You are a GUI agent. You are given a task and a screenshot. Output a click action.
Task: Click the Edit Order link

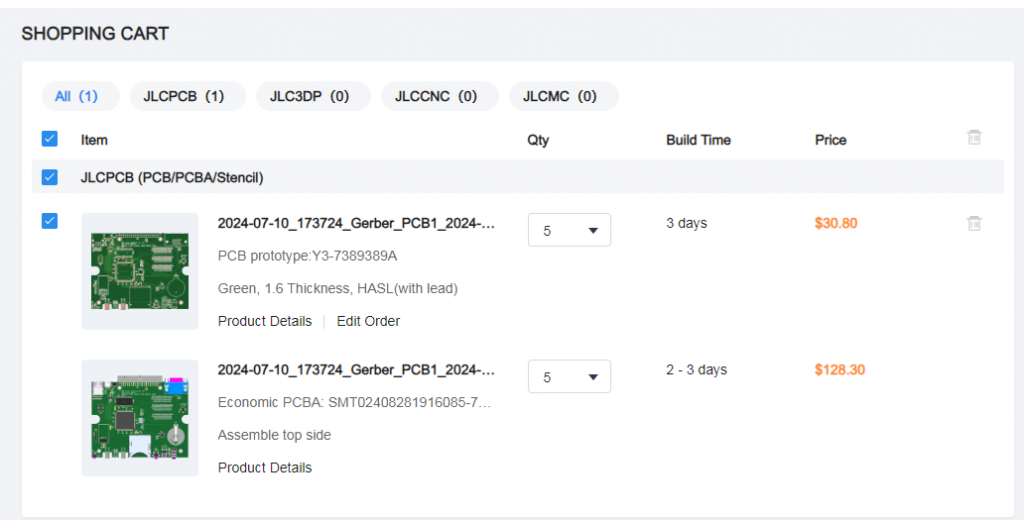click(x=368, y=321)
